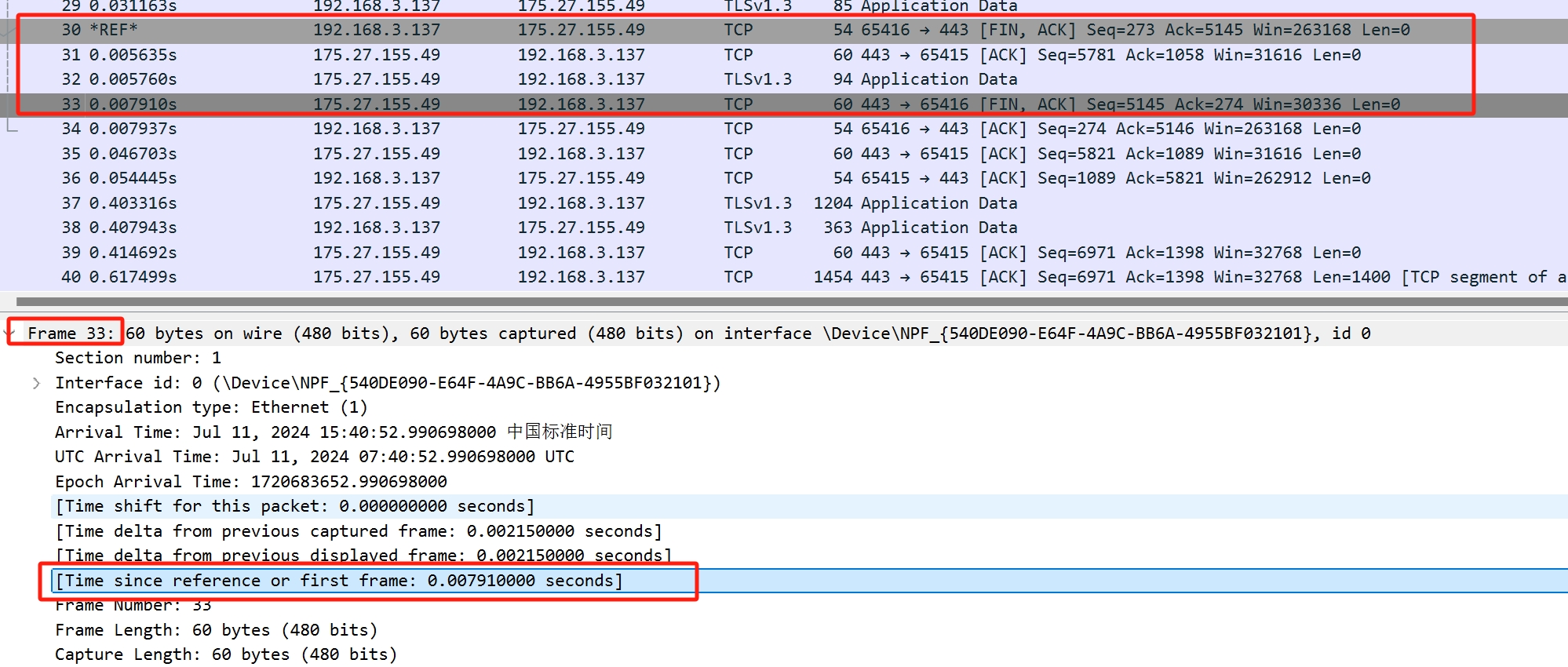Select the Epoch Arrival Time field
The image size is (1568, 667).
[251, 482]
